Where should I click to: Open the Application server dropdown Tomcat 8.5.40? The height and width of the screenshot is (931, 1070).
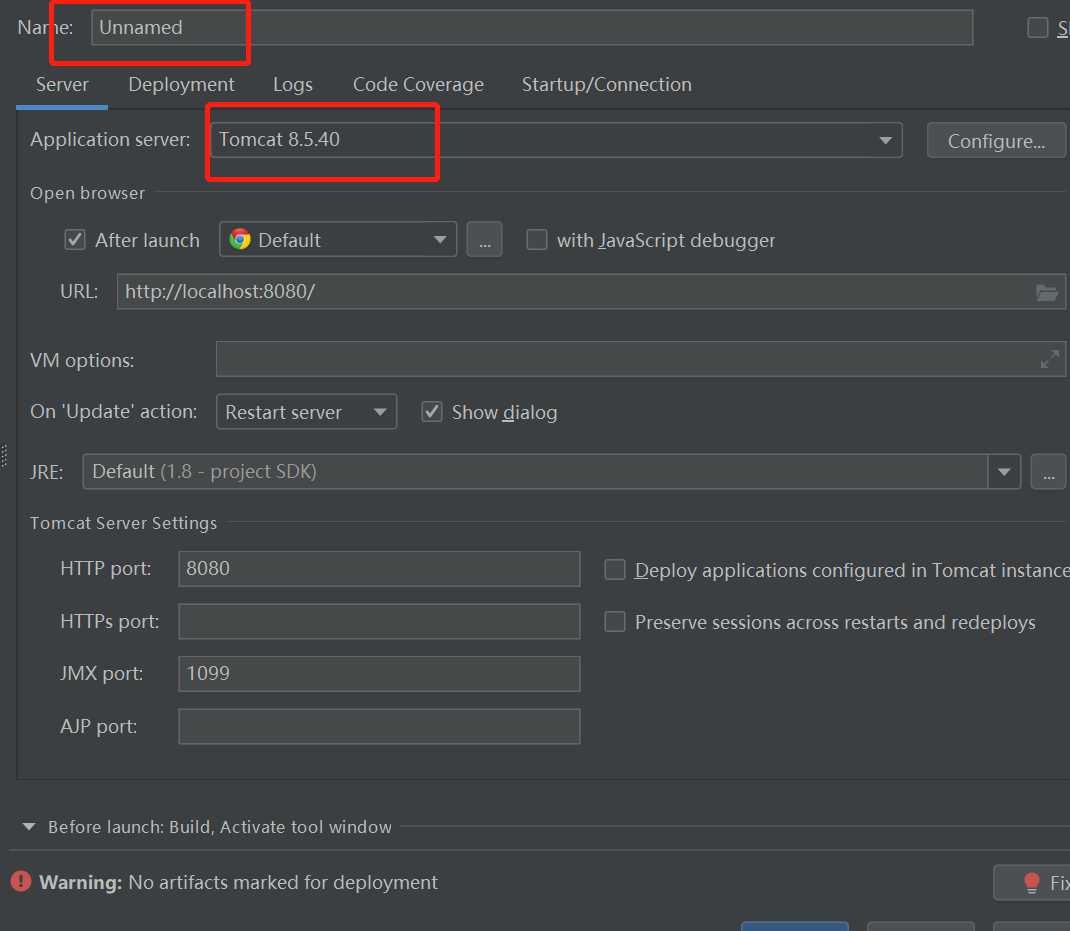[556, 140]
